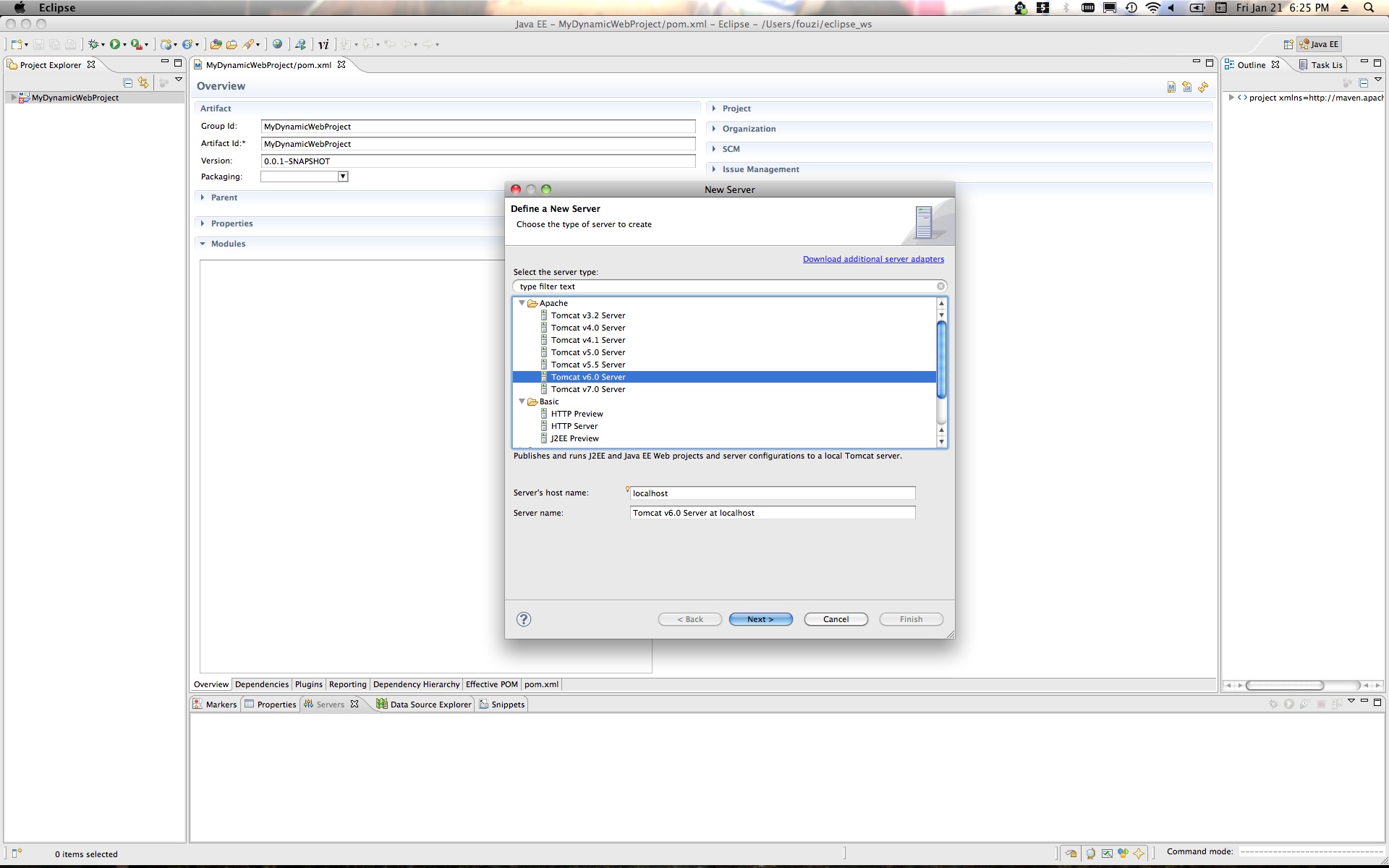Click the < Back button
Viewport: 1389px width, 868px height.
(689, 619)
